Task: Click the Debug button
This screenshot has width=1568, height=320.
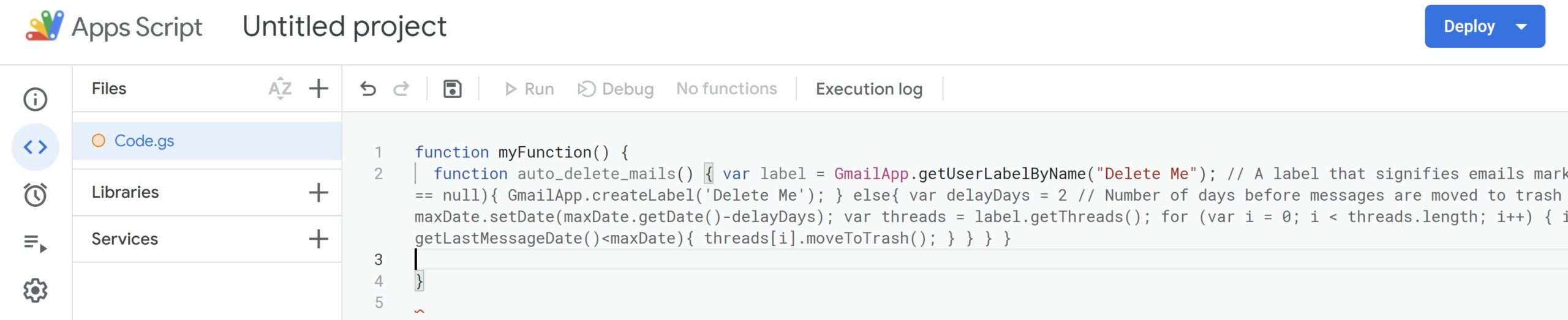Action: [616, 89]
